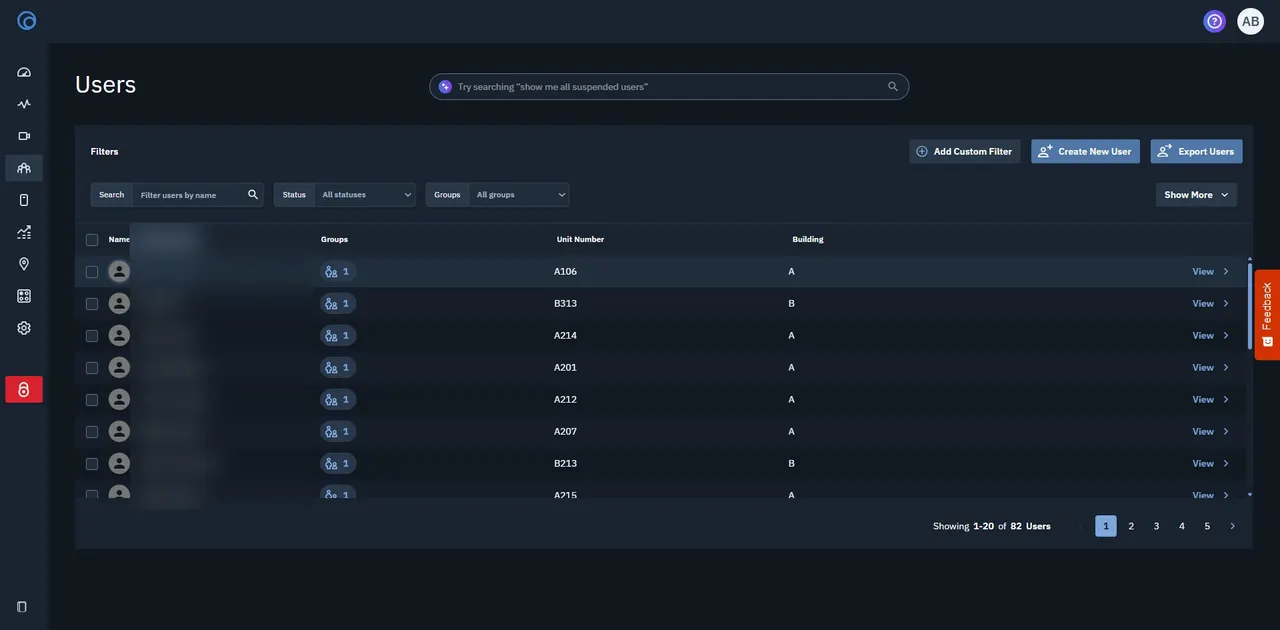Expand the Show More filters
The width and height of the screenshot is (1280, 630).
[1196, 195]
